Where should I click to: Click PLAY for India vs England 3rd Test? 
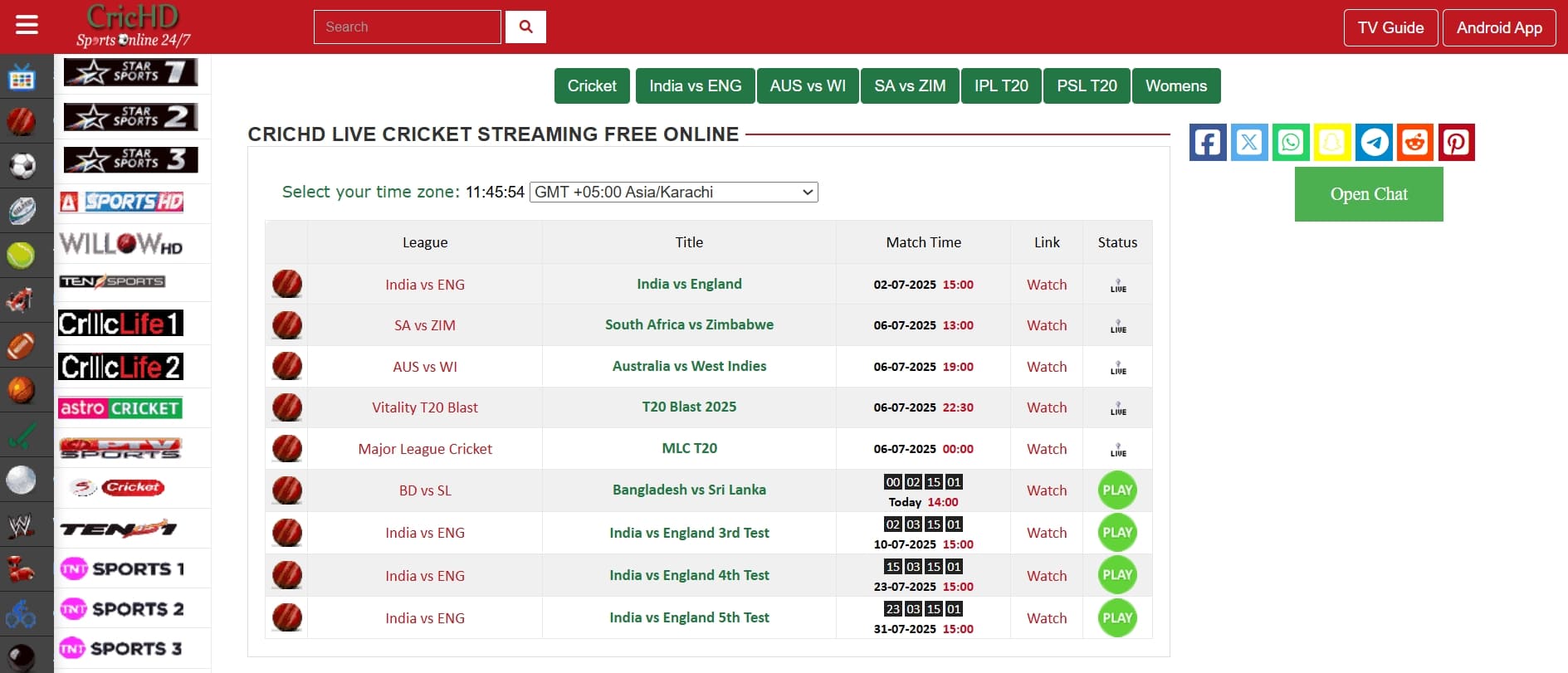1117,532
